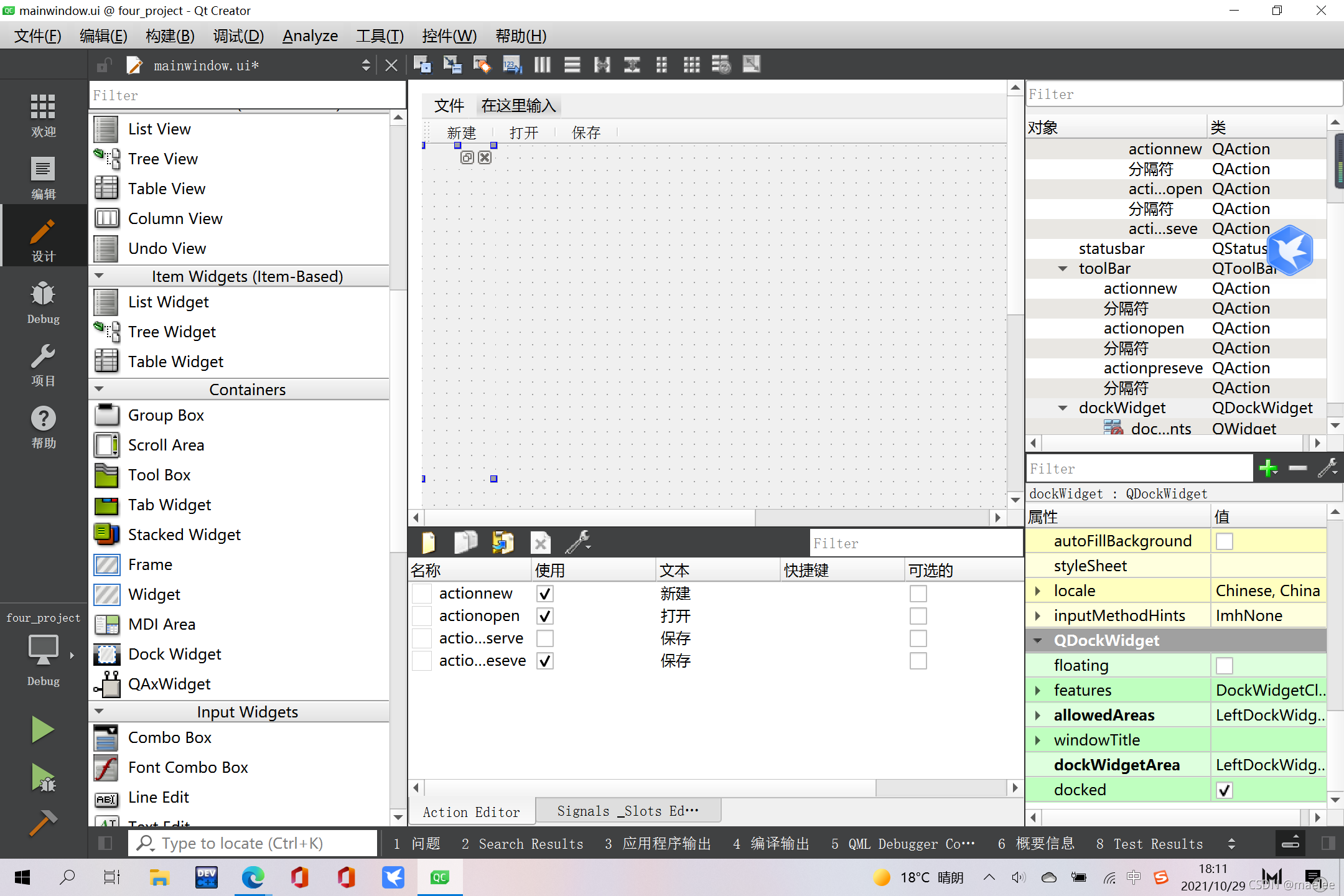Click the remove item icon in properties panel
Screen dimensions: 1344x896
pyautogui.click(x=1298, y=468)
